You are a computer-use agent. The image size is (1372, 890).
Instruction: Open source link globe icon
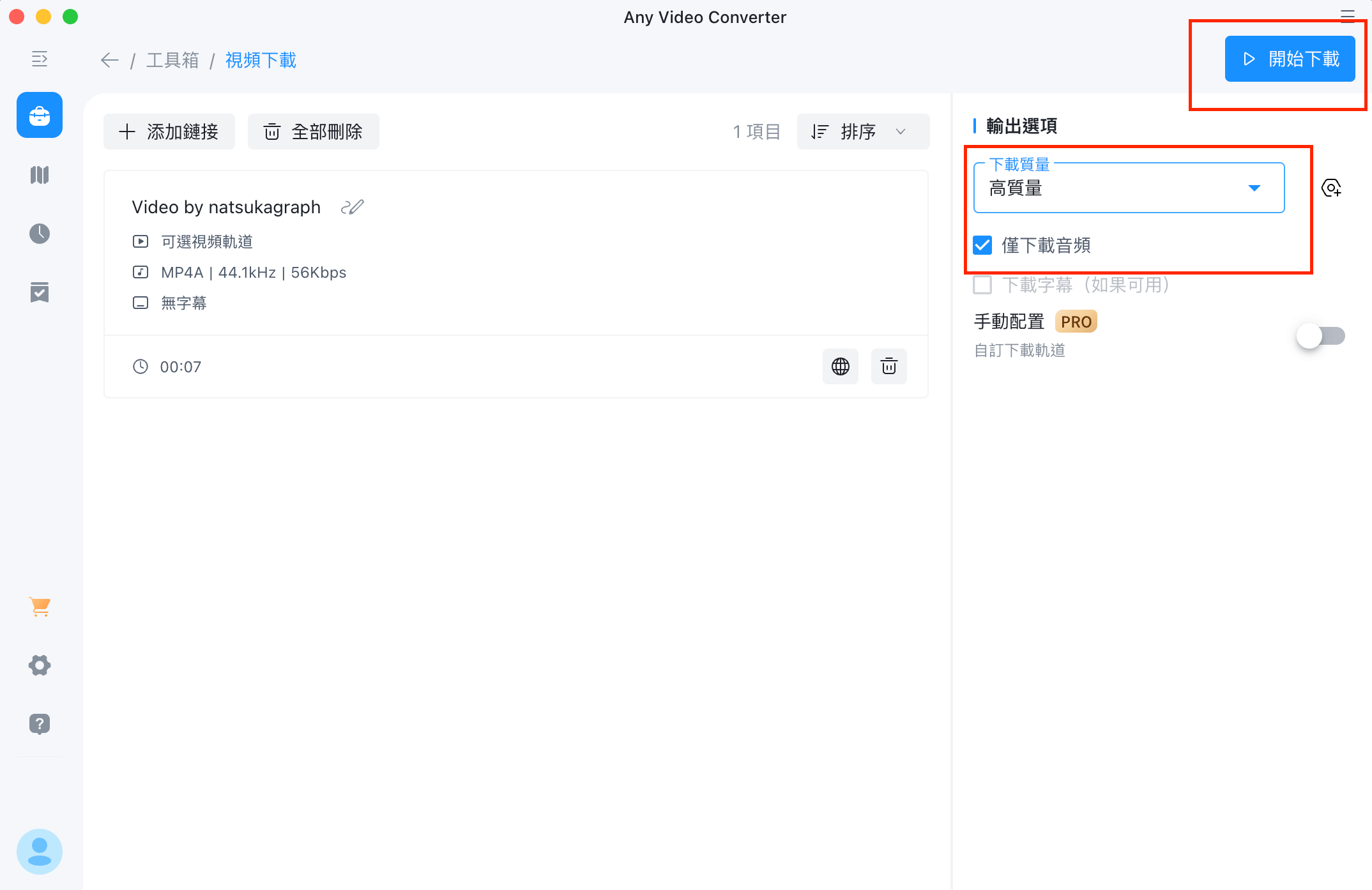[841, 366]
